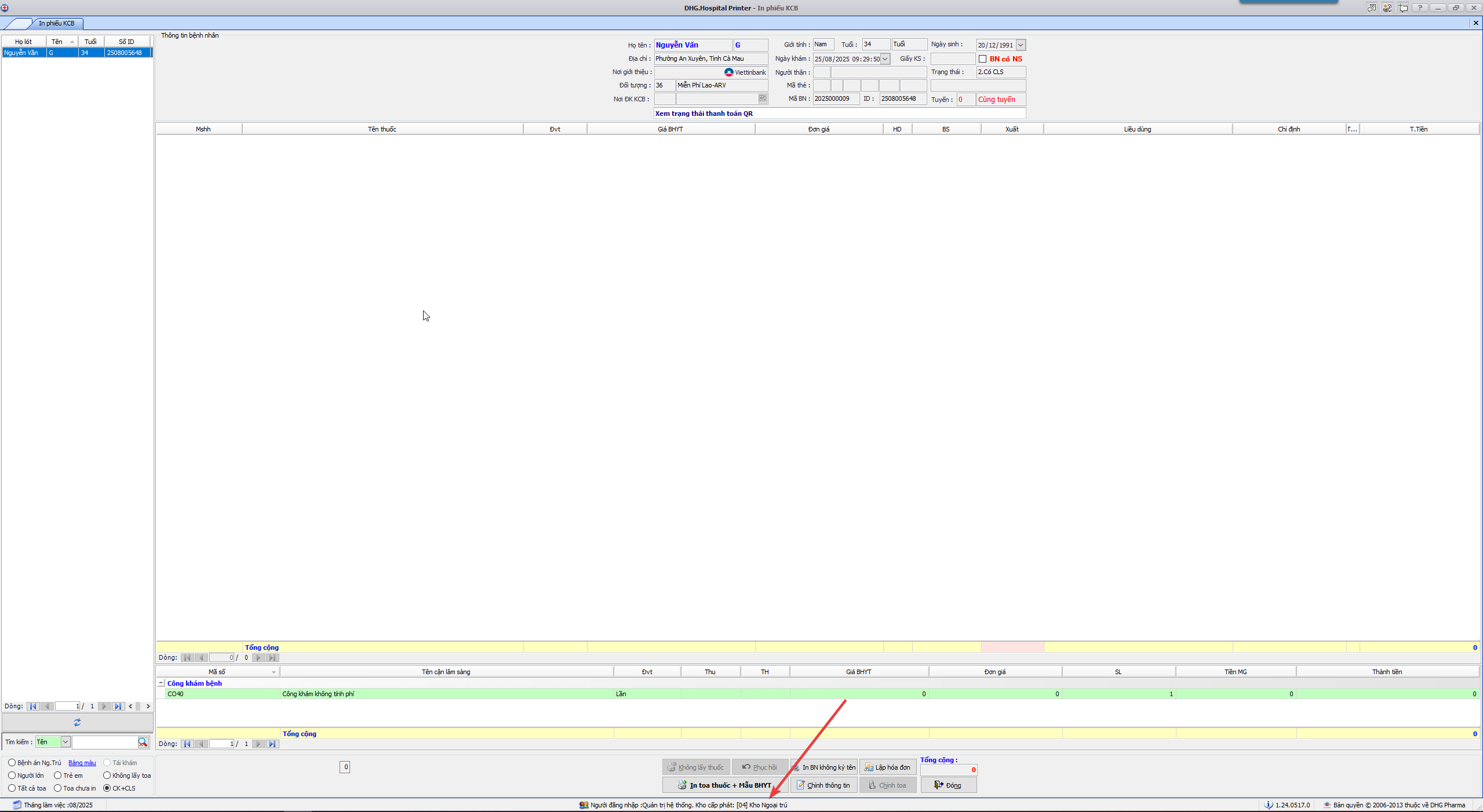This screenshot has width=1483, height=812.
Task: Click the help question mark icon in title bar
Action: (x=1420, y=8)
